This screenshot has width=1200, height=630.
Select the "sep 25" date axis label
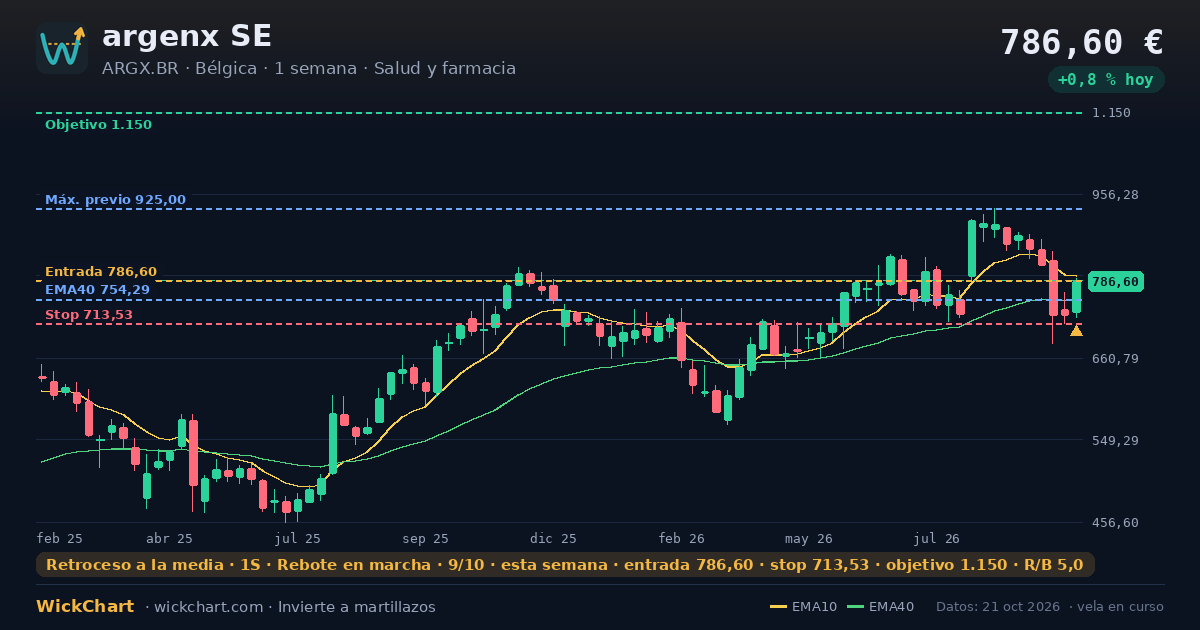(425, 538)
